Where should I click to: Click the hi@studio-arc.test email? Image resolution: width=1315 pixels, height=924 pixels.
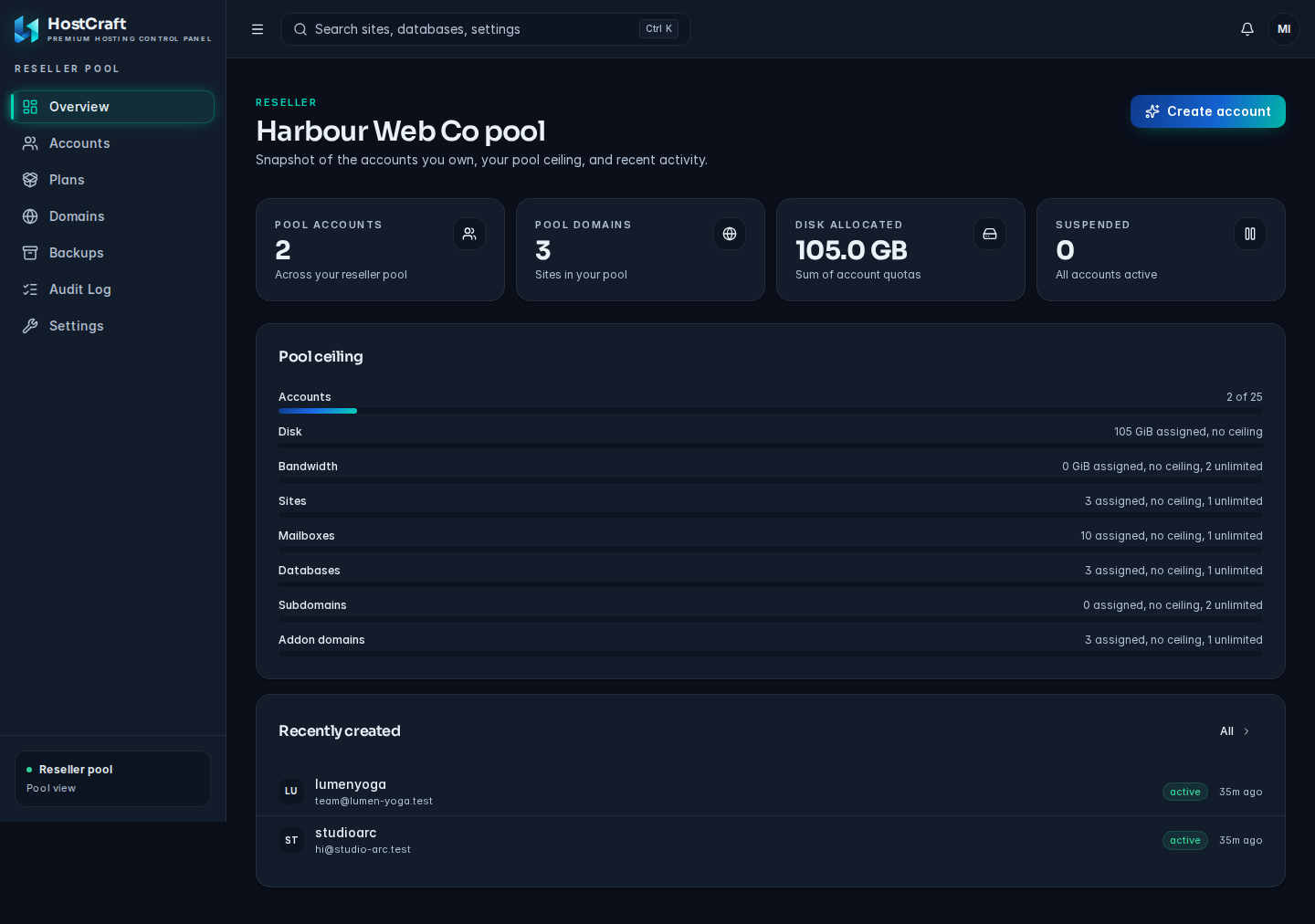[x=363, y=849]
